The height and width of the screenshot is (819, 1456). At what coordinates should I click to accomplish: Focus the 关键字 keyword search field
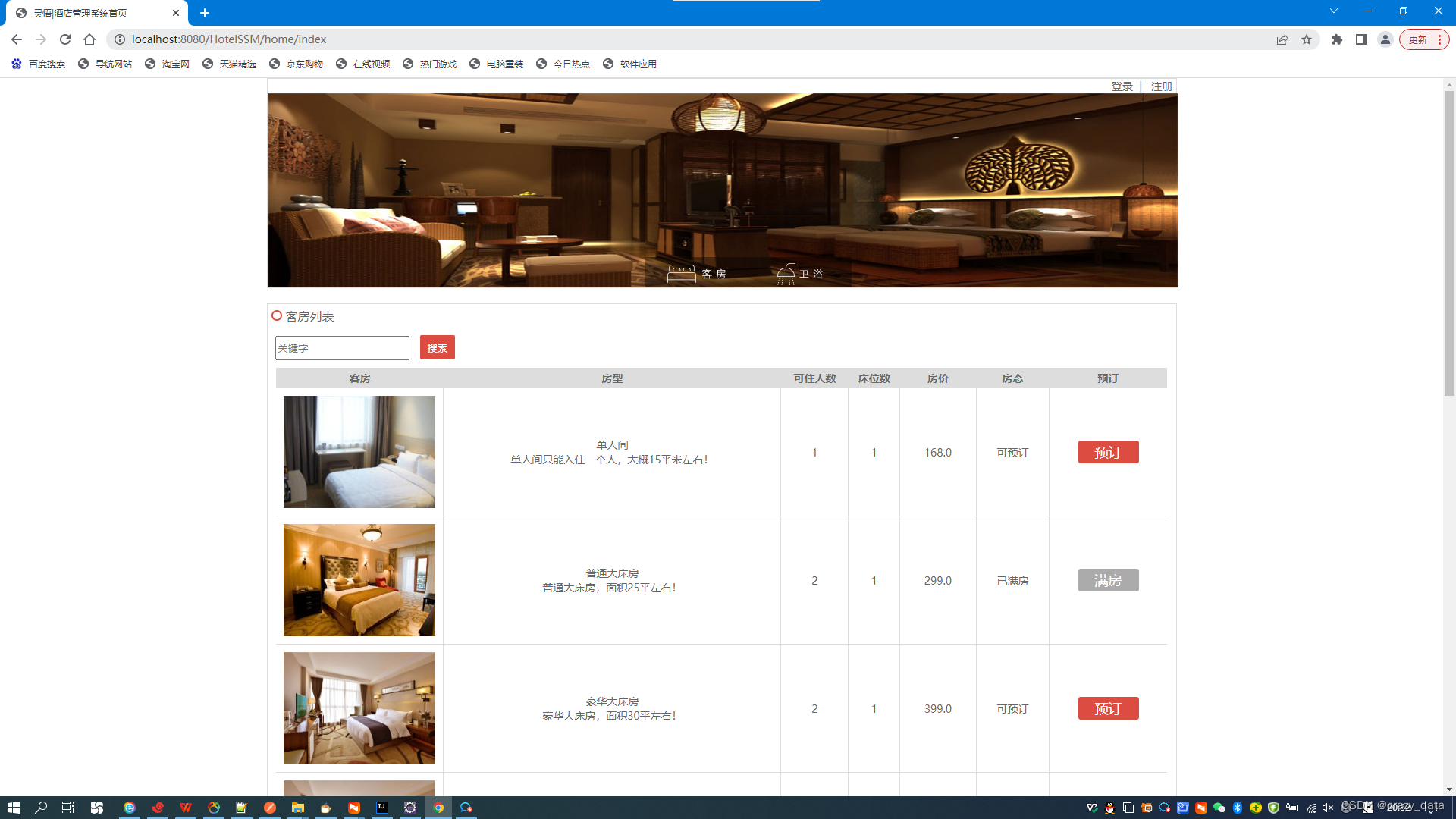point(342,348)
